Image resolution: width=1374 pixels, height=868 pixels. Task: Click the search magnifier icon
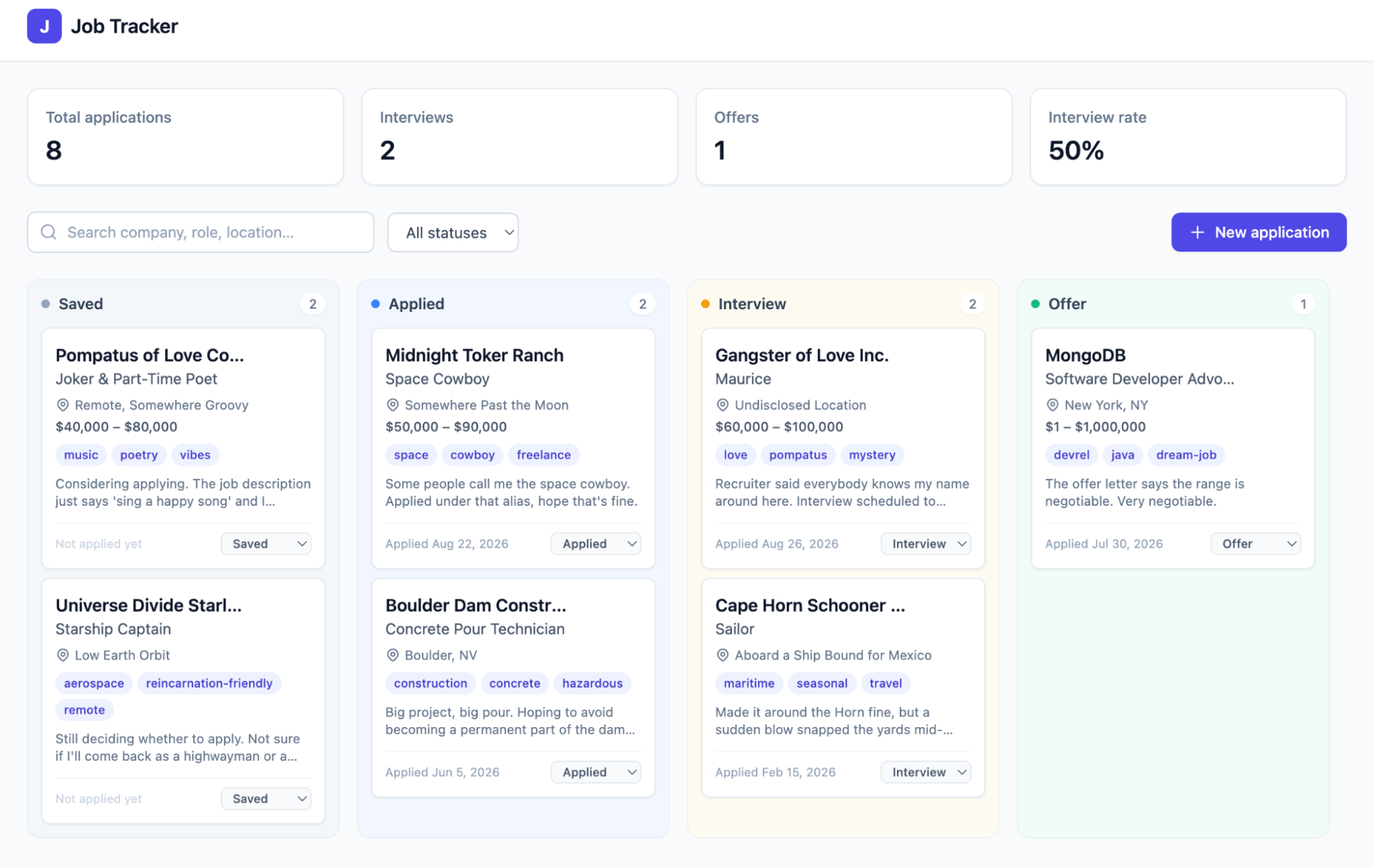point(49,232)
